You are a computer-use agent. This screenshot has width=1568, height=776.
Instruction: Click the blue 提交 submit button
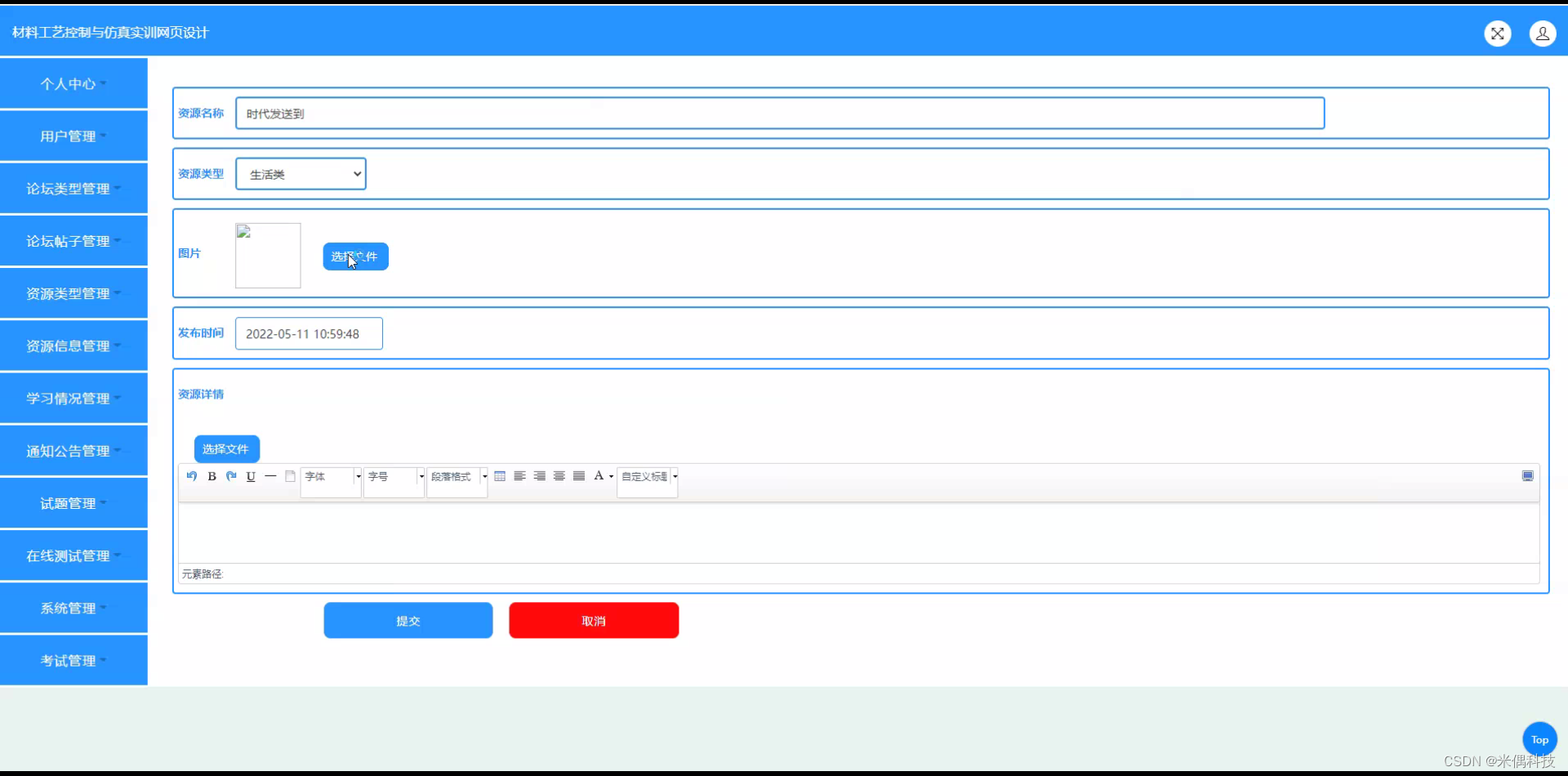point(408,621)
